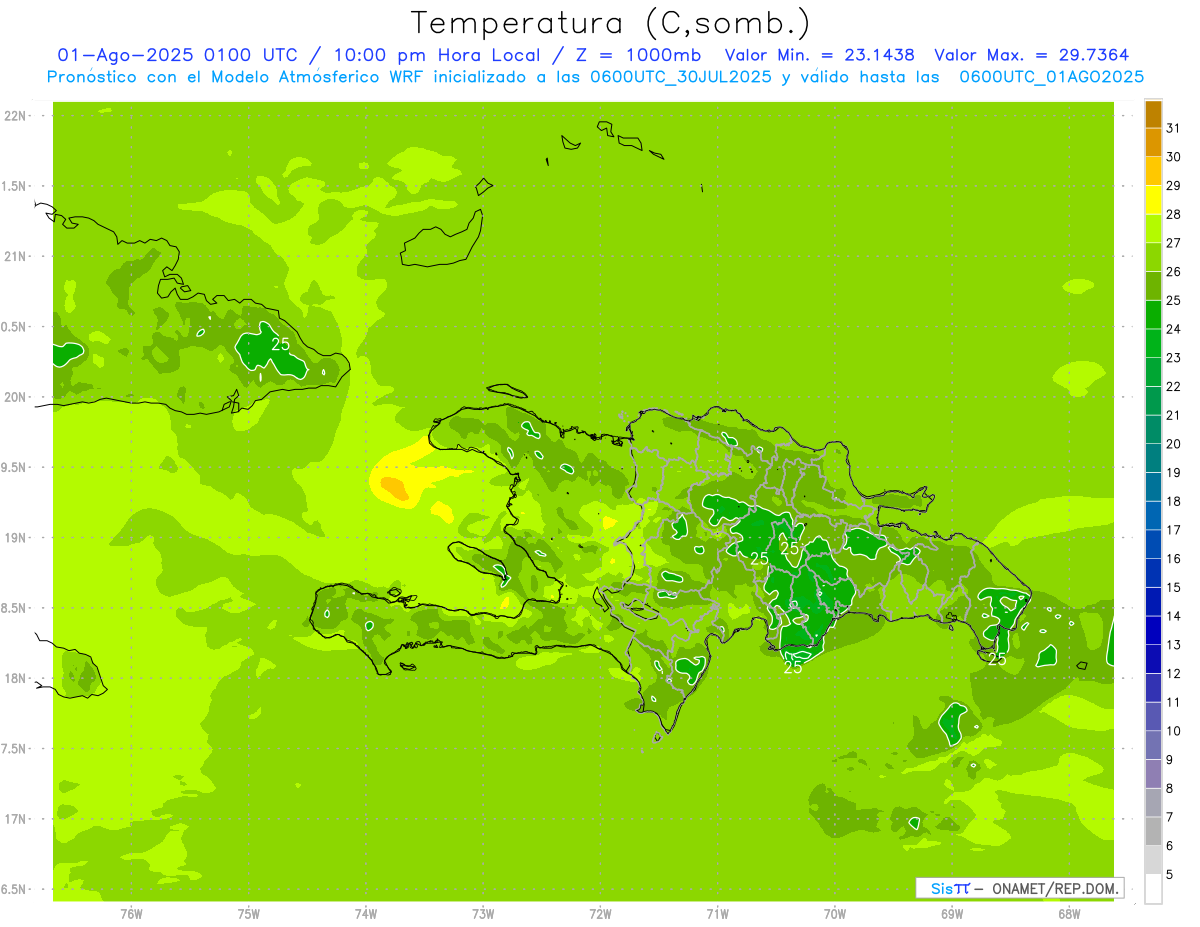1200x927 pixels.
Task: Click the initialization time "0600UTC_30JUL2025"
Action: (681, 77)
